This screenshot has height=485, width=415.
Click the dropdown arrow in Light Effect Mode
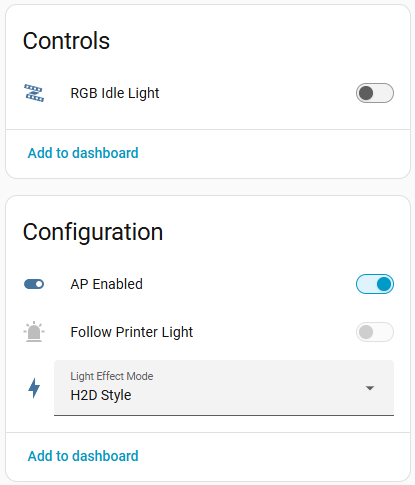pyautogui.click(x=370, y=388)
